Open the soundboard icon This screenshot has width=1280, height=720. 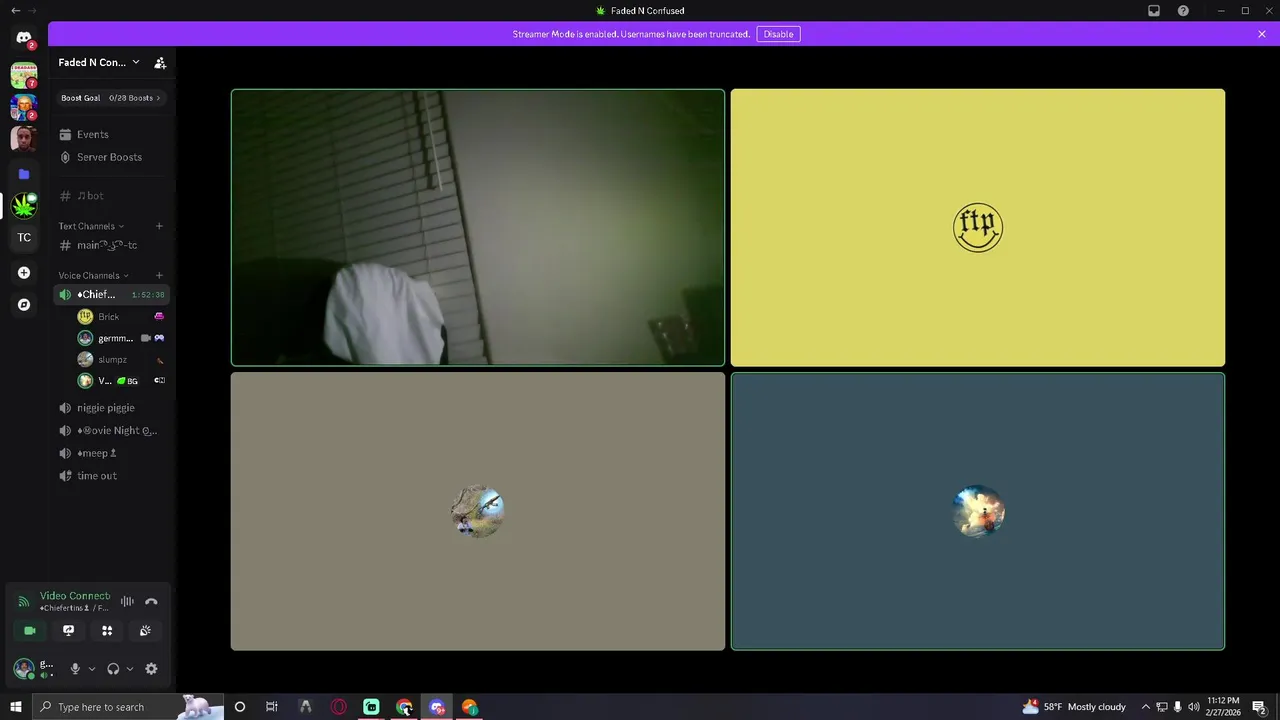tap(145, 630)
